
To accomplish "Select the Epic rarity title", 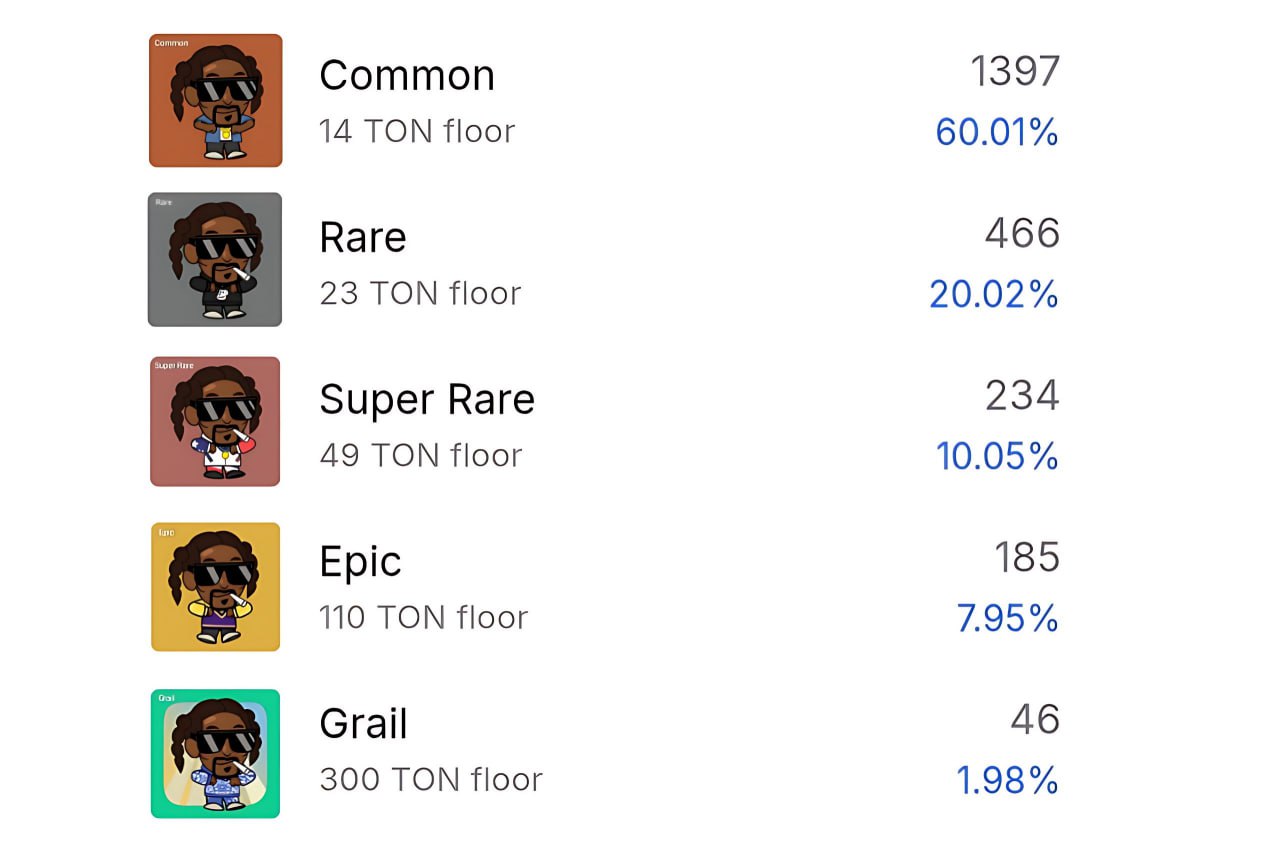I will click(360, 562).
